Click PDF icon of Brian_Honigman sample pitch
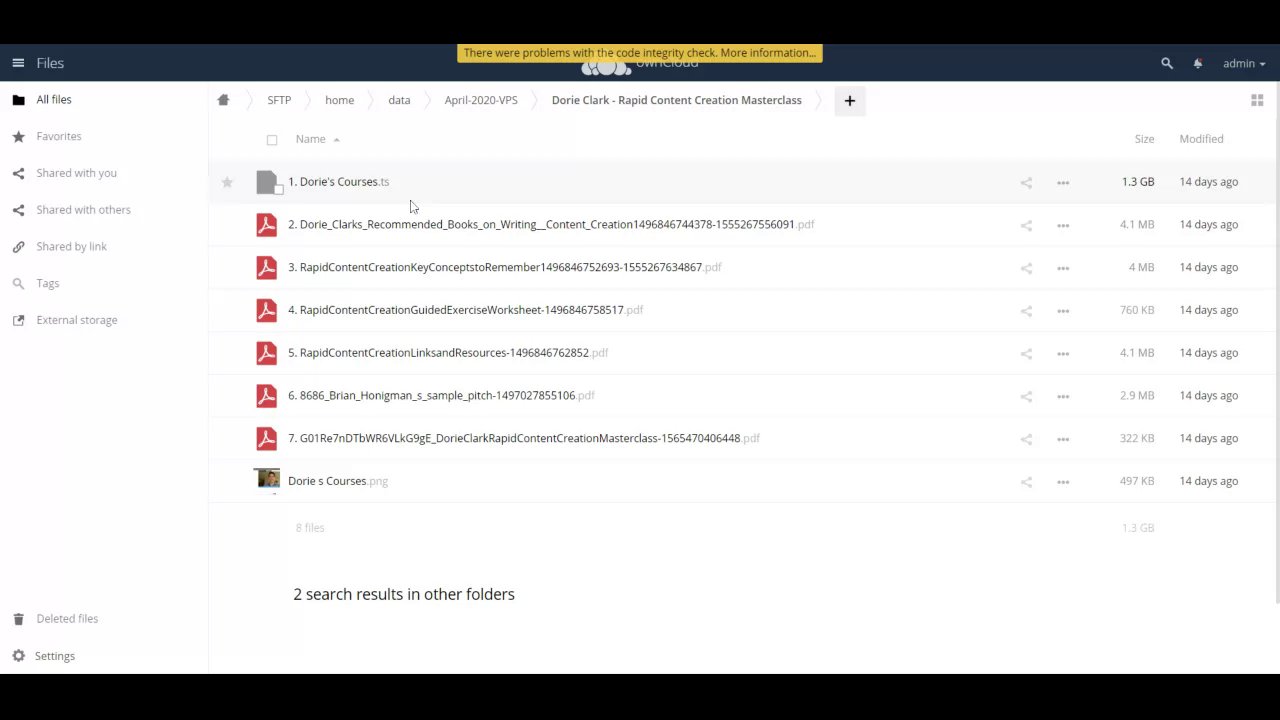1280x720 pixels. coord(266,396)
